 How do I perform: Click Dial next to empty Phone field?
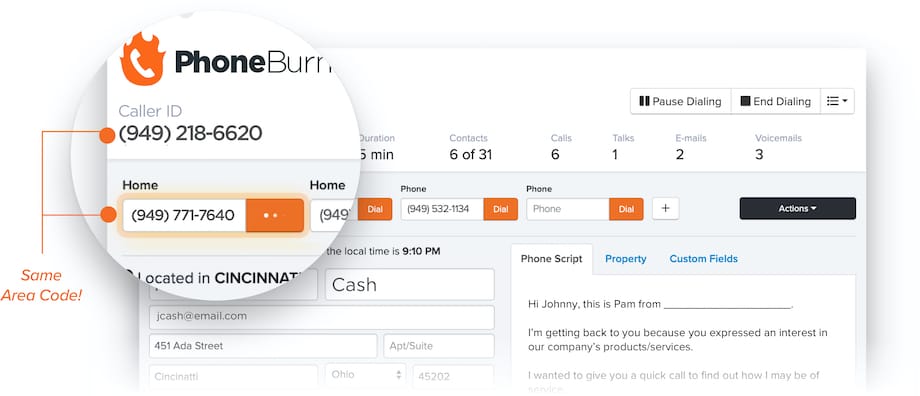pyautogui.click(x=626, y=209)
